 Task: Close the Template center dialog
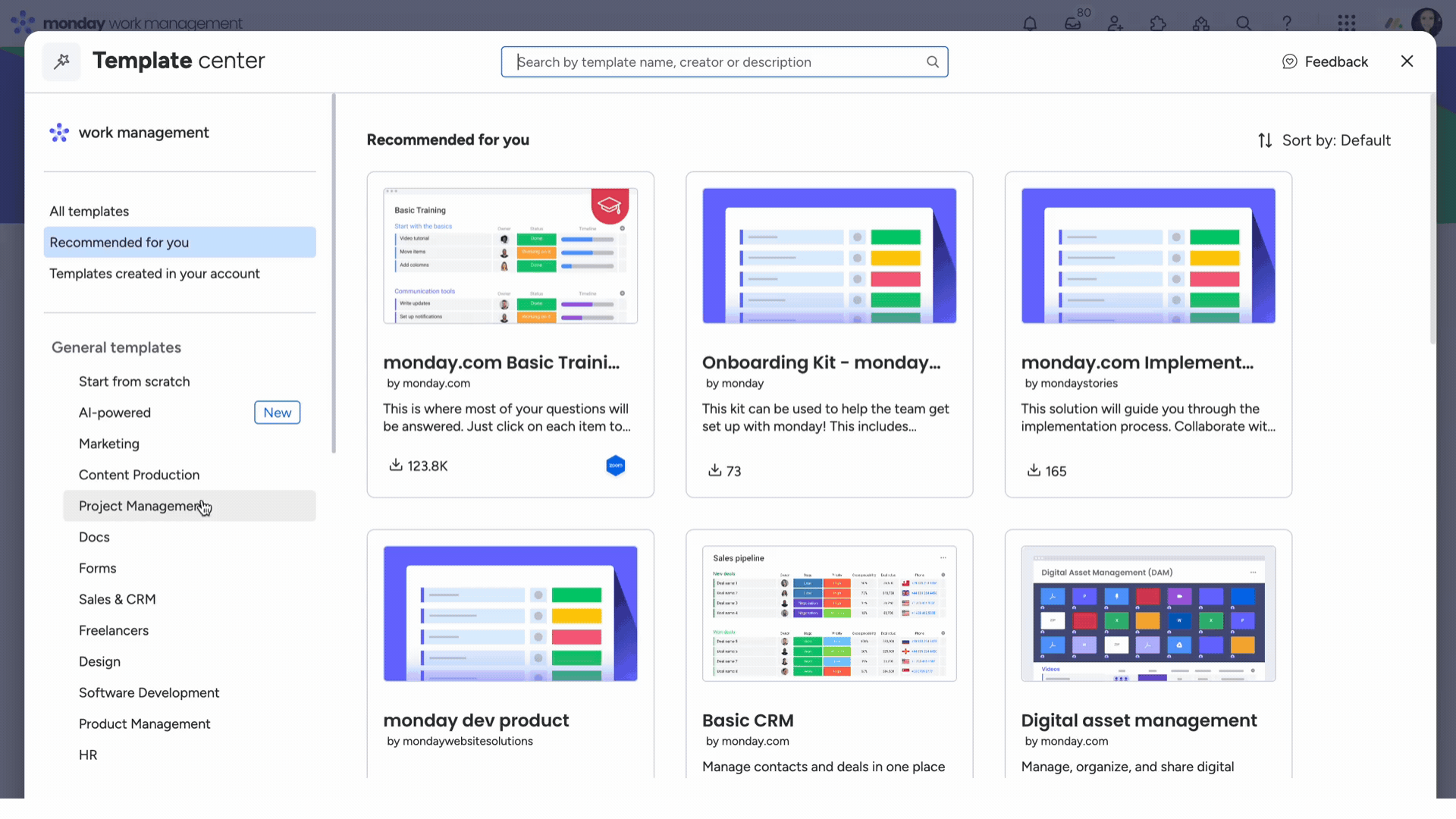[1407, 61]
